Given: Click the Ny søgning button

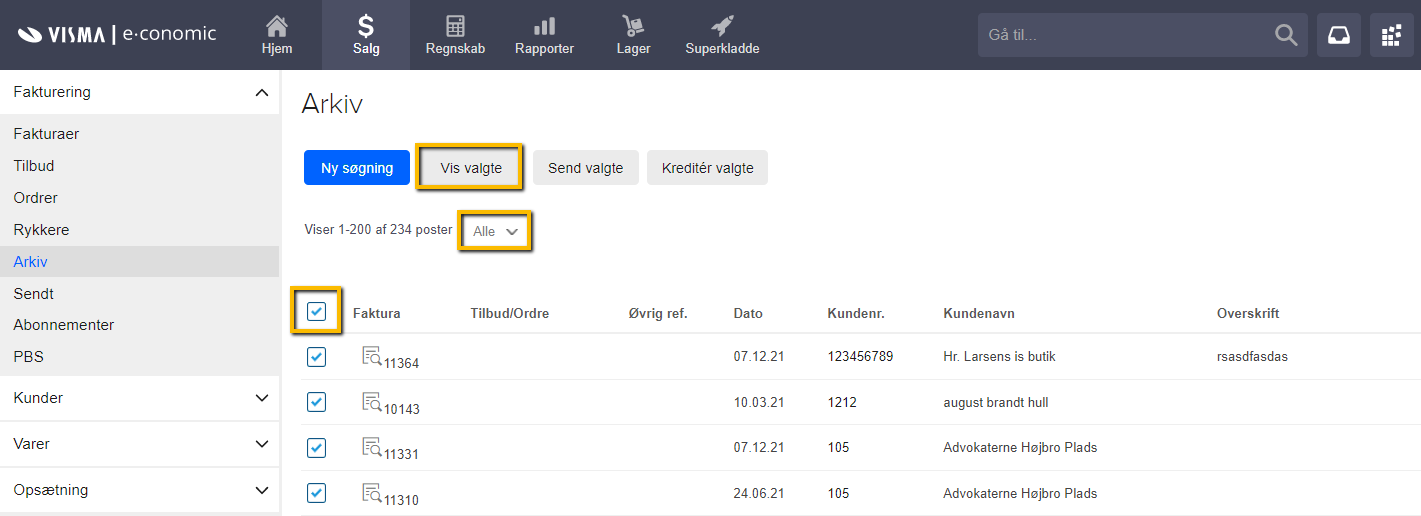Looking at the screenshot, I should point(357,168).
